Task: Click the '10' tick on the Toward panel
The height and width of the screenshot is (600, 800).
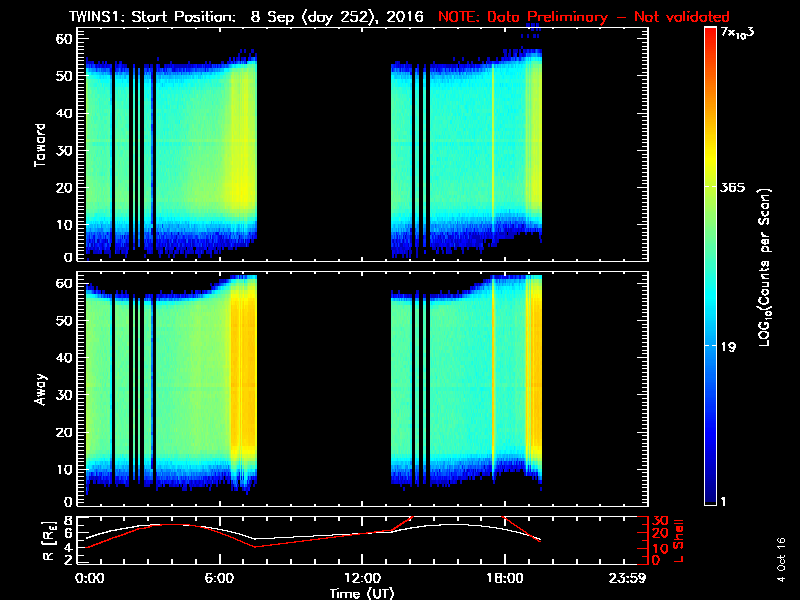Action: pos(64,225)
